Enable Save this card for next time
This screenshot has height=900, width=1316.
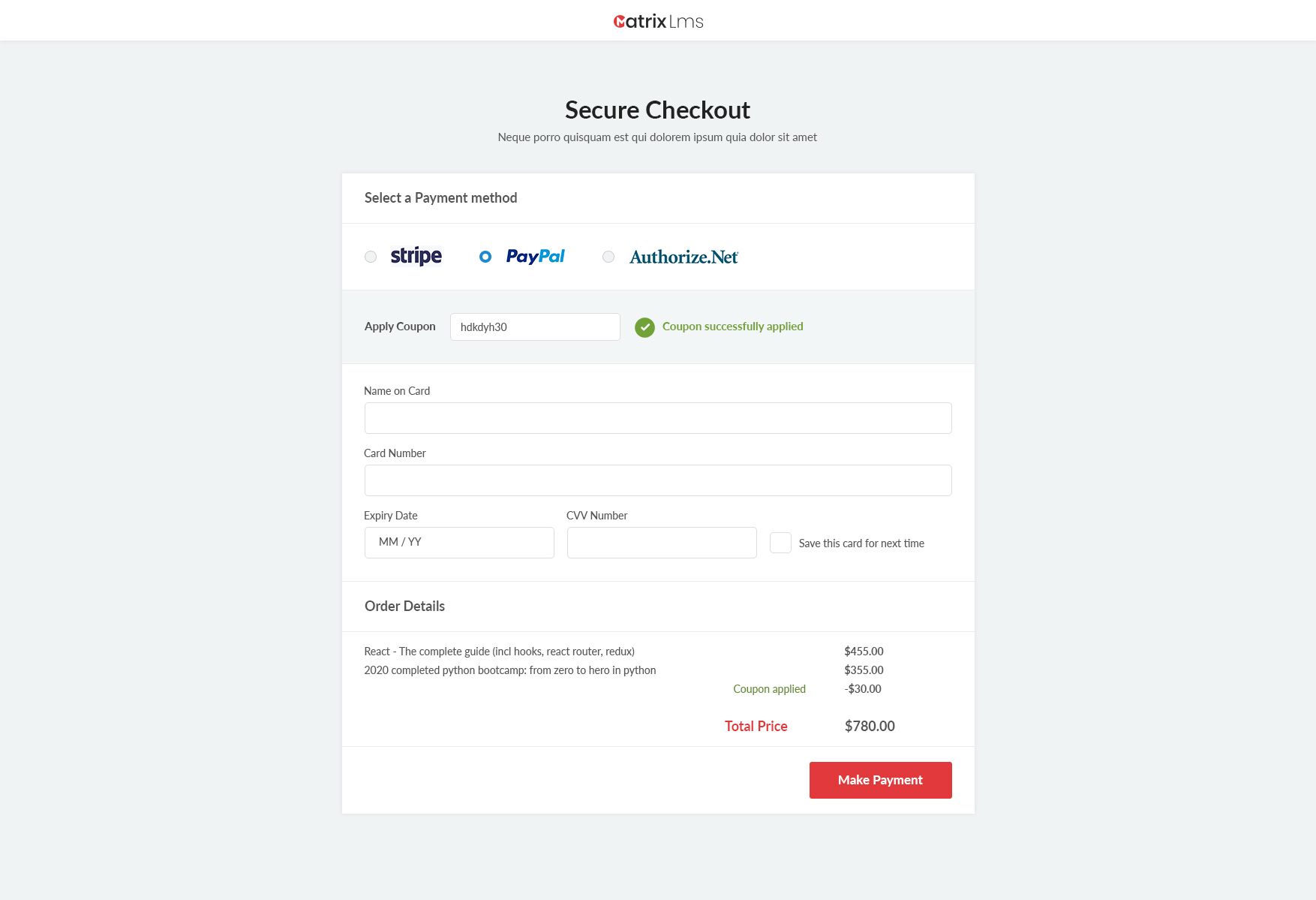[780, 543]
